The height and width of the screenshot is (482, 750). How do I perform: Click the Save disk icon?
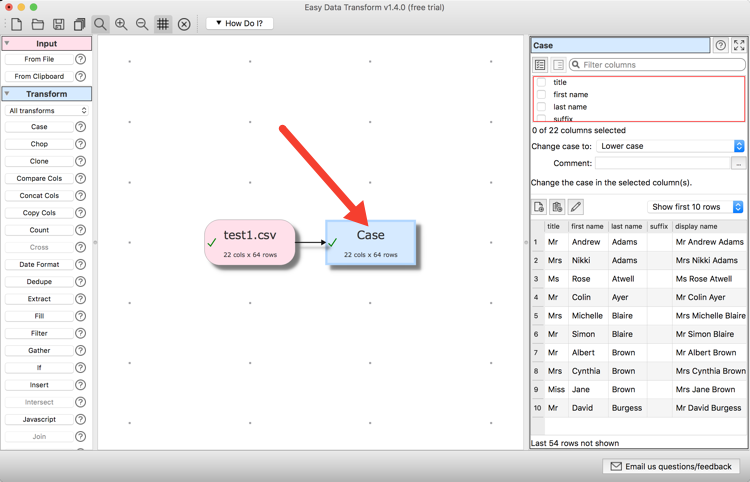[x=58, y=24]
